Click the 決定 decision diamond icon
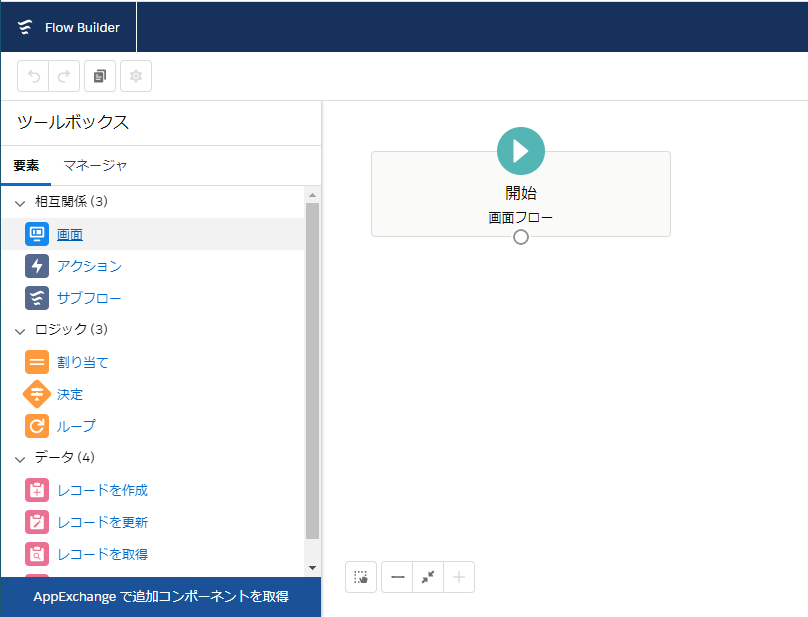 (x=37, y=394)
